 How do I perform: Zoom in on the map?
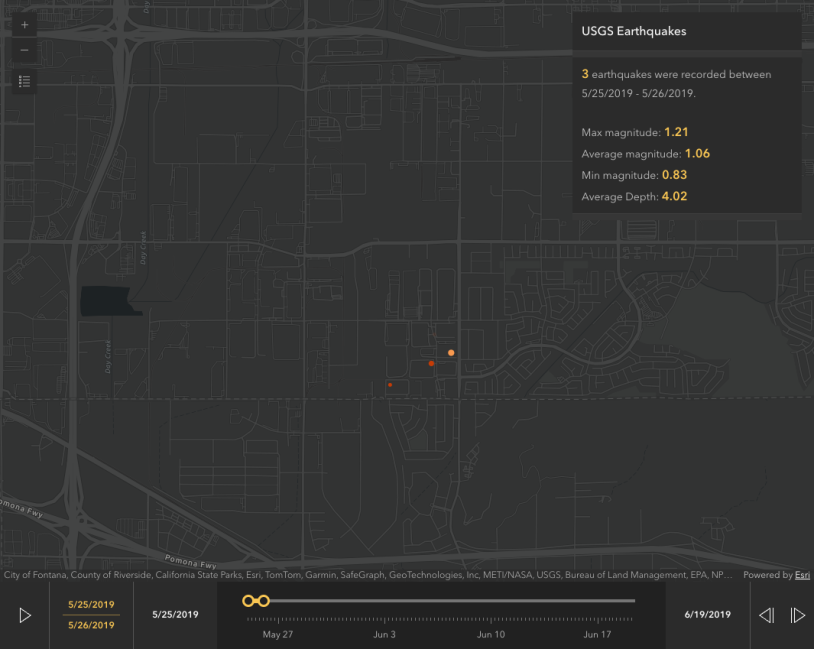click(25, 25)
